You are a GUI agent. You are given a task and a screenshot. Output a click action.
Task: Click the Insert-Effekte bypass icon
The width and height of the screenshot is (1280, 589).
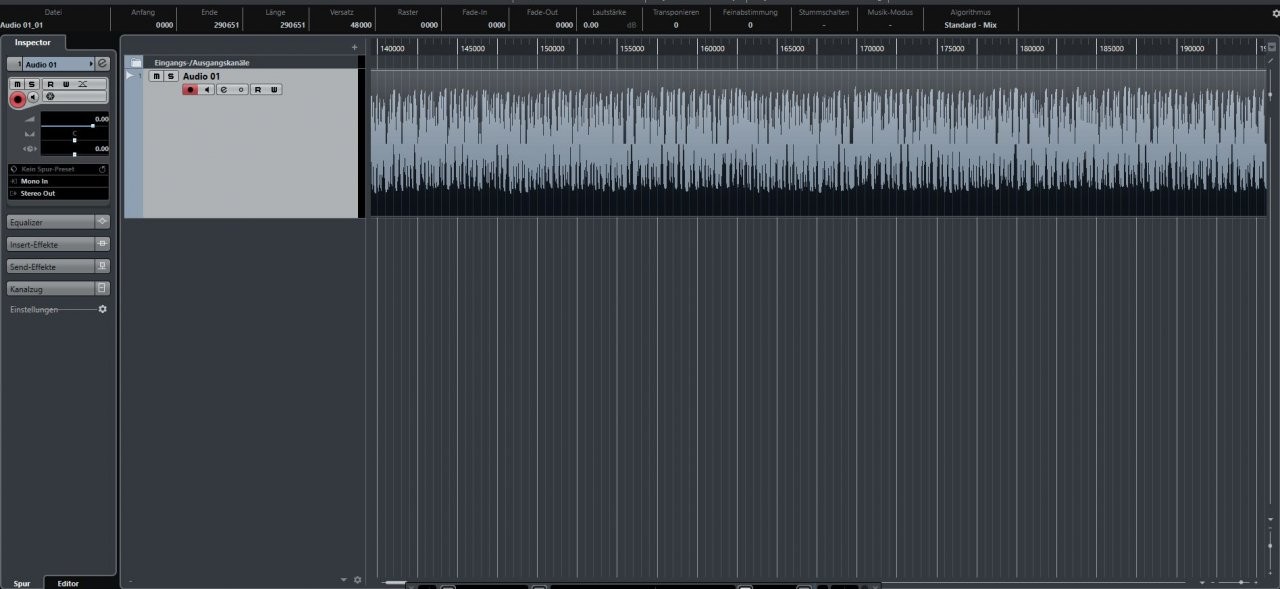point(102,244)
